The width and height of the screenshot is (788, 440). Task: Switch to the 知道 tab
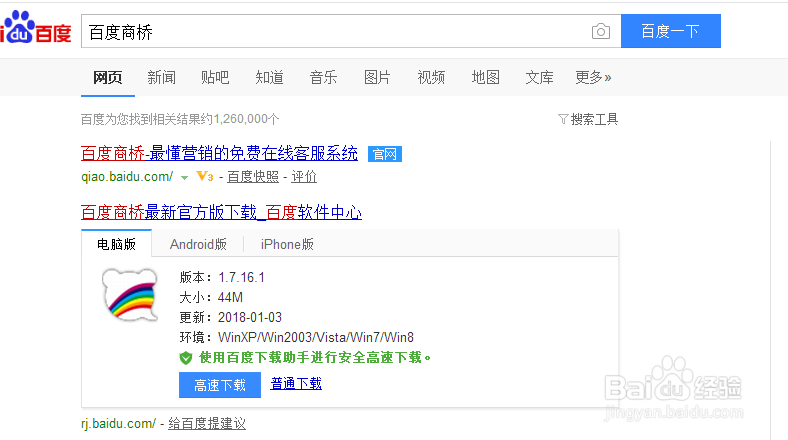[x=269, y=77]
